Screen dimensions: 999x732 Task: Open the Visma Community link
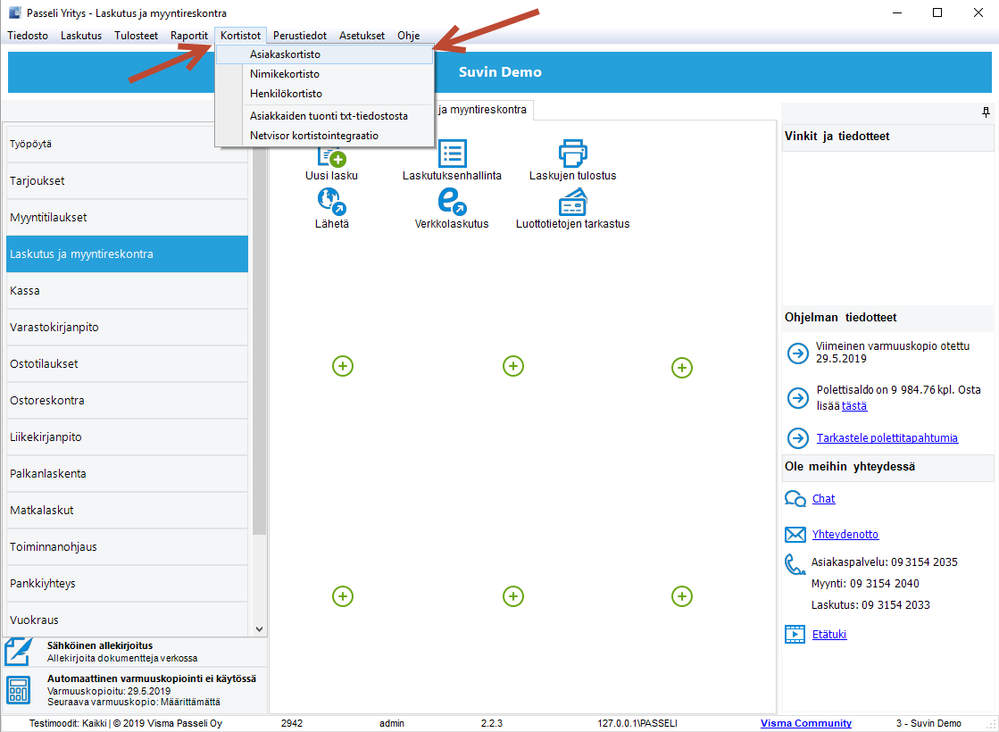click(x=805, y=723)
